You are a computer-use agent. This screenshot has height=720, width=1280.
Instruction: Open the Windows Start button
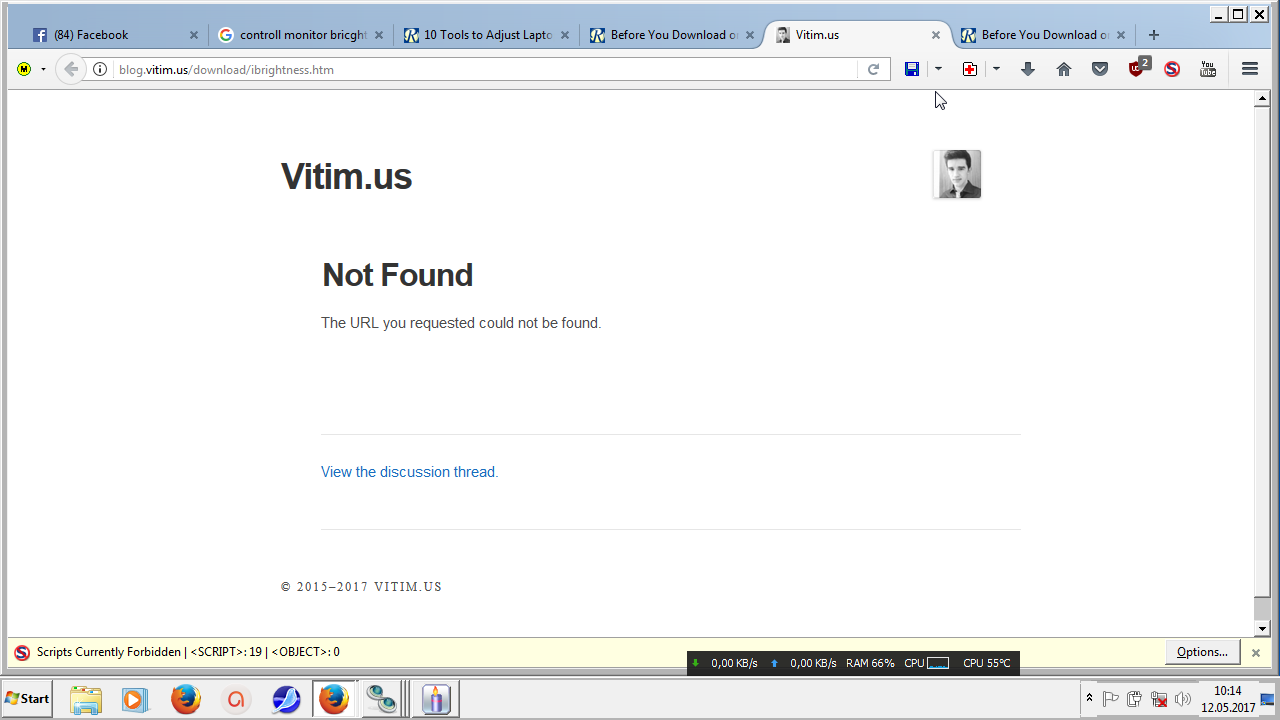click(x=27, y=698)
